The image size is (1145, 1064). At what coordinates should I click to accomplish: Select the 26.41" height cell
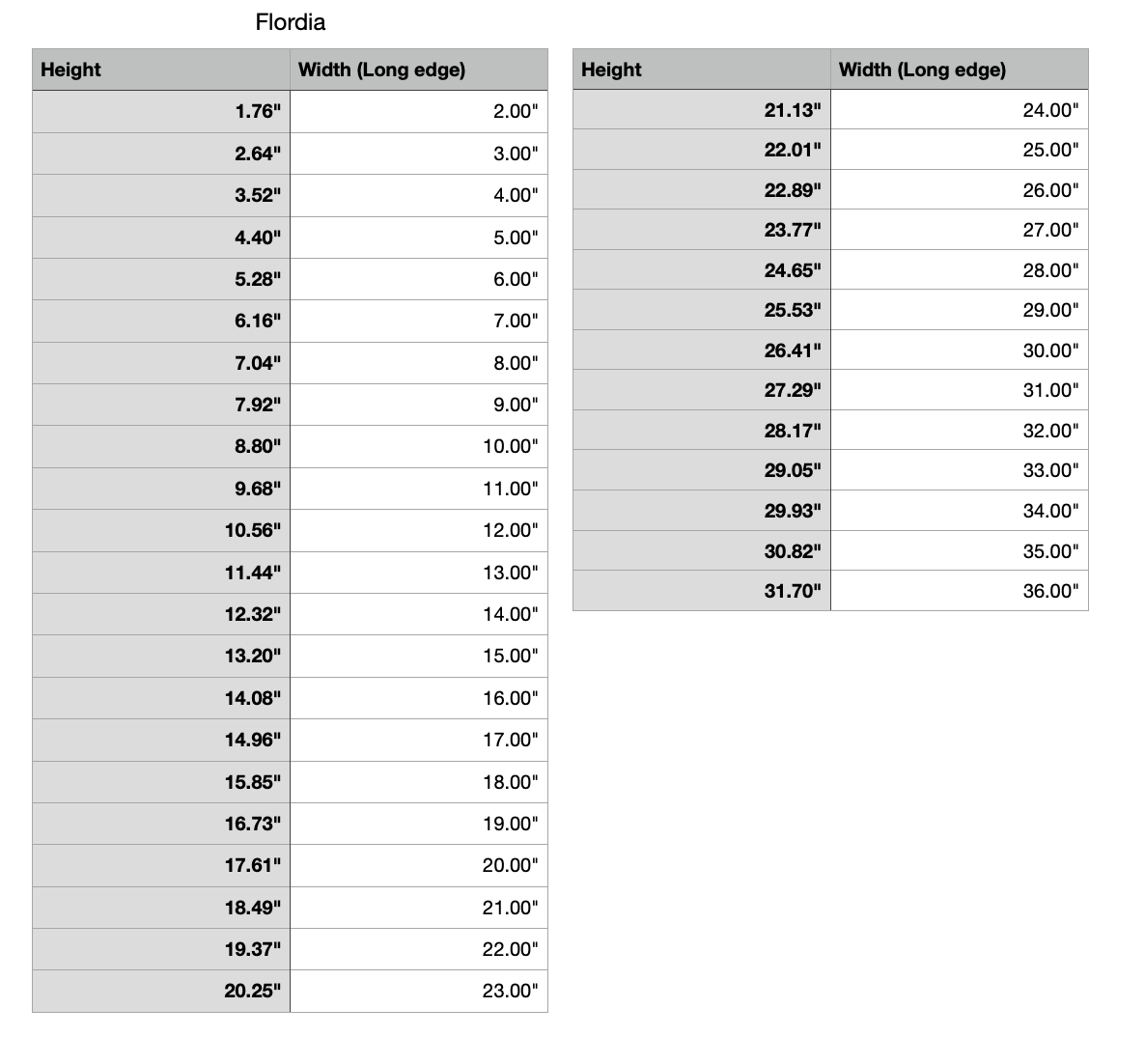(701, 350)
